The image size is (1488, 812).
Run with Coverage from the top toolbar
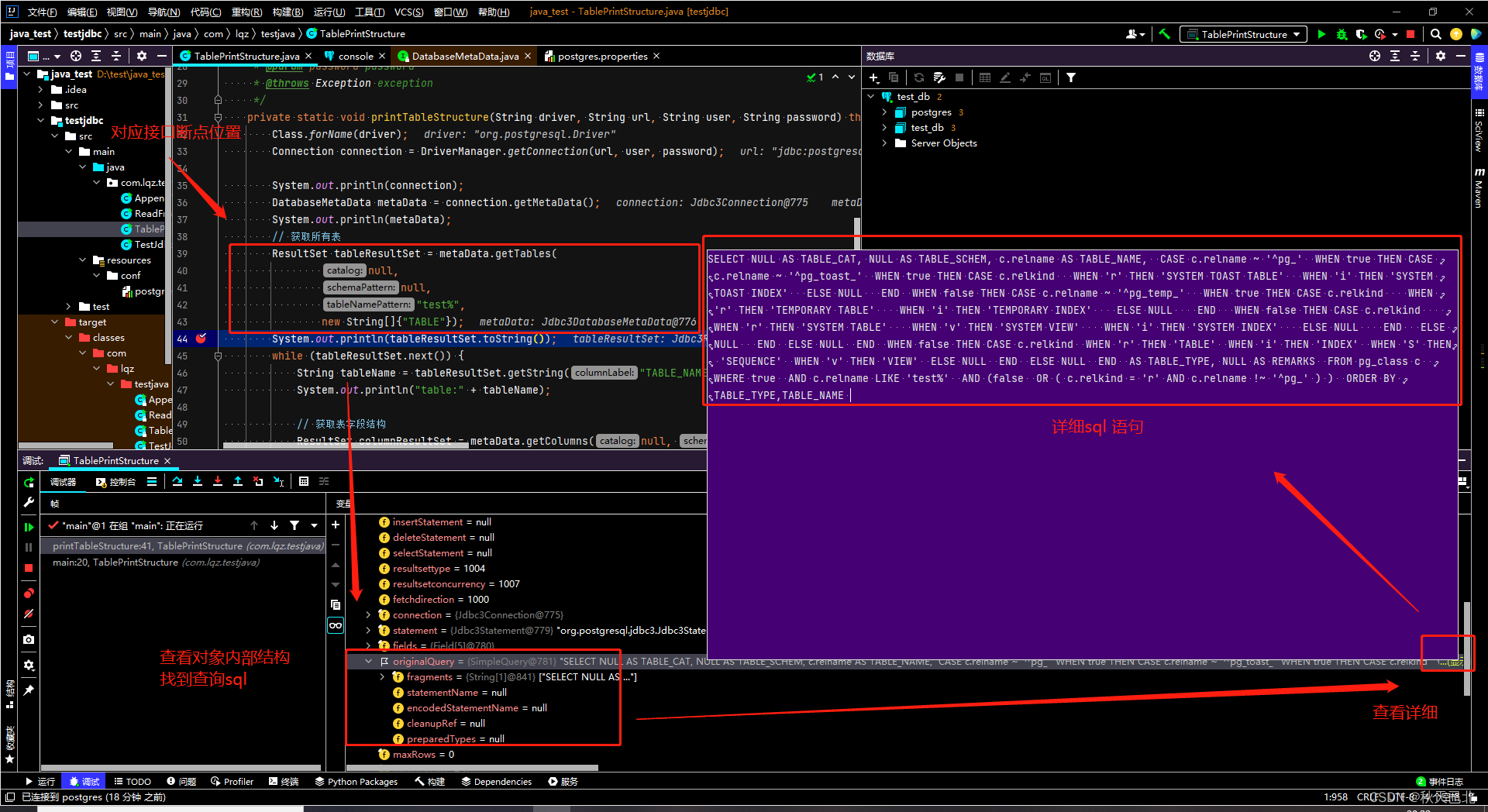[x=1361, y=34]
